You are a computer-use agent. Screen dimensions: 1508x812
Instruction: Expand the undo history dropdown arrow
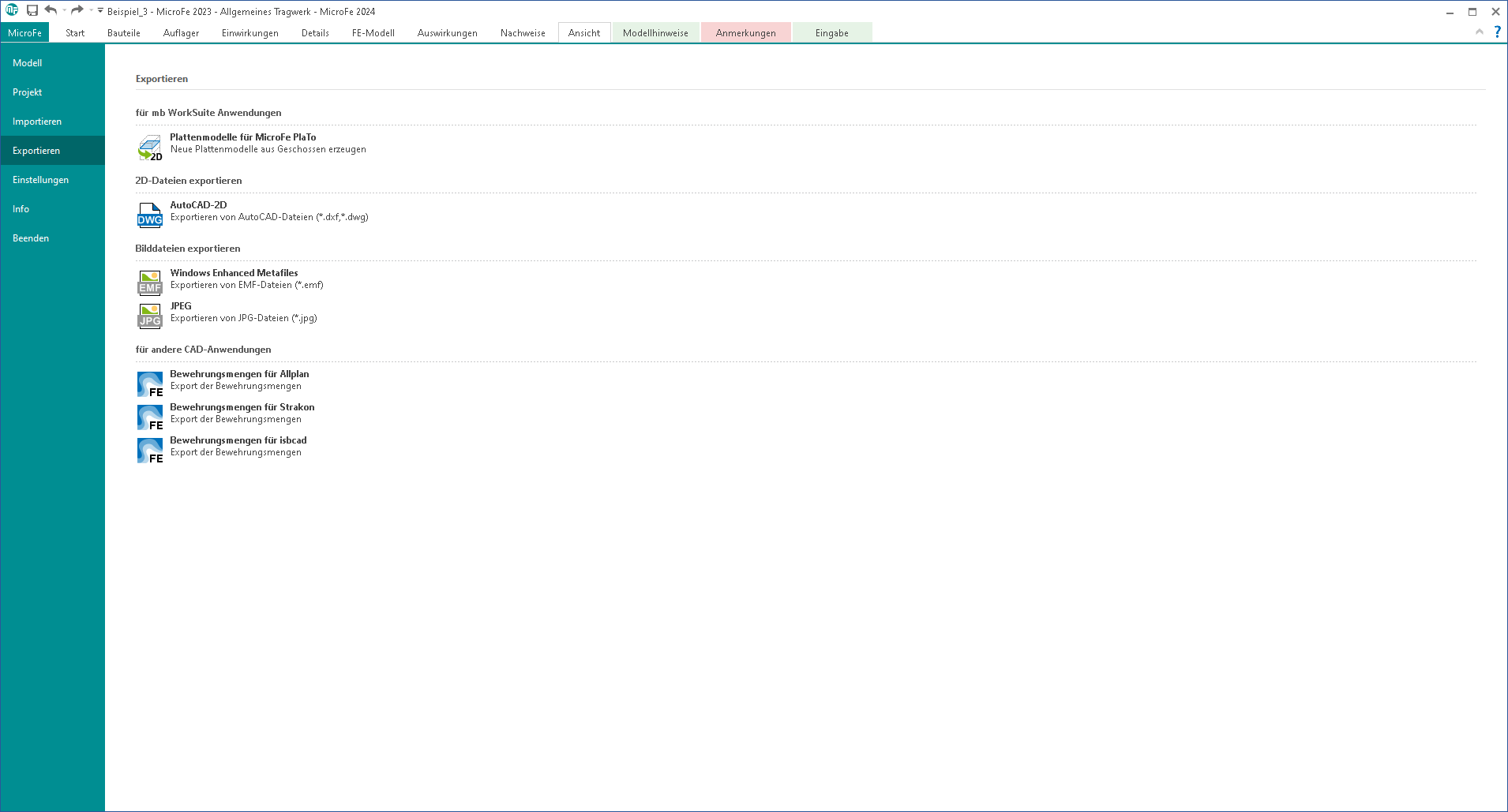65,10
